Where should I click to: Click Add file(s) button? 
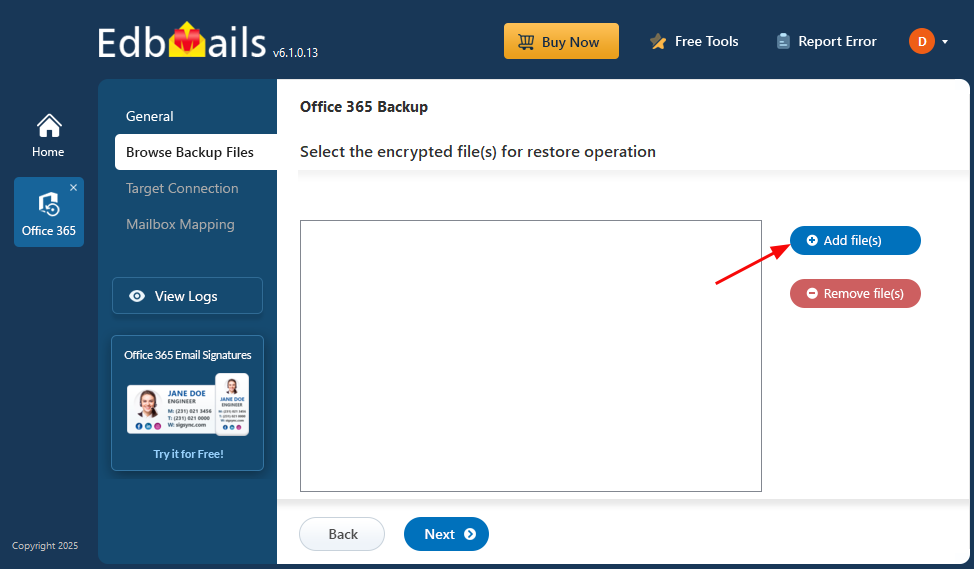(x=855, y=240)
